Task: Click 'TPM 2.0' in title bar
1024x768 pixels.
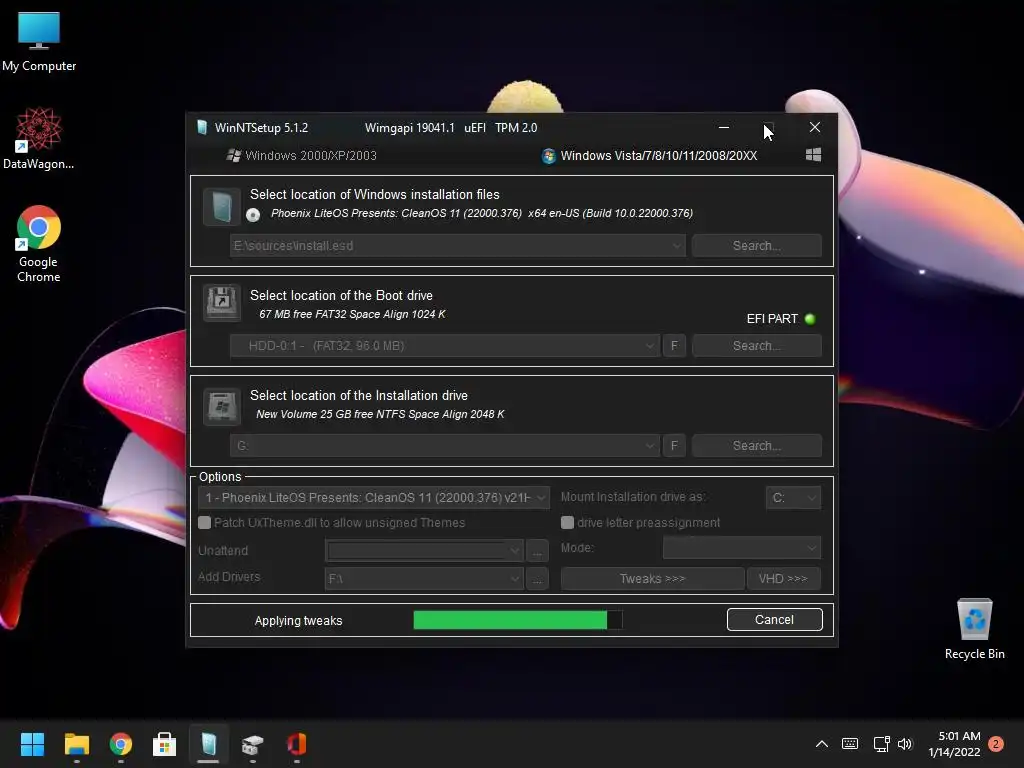Action: pos(516,128)
